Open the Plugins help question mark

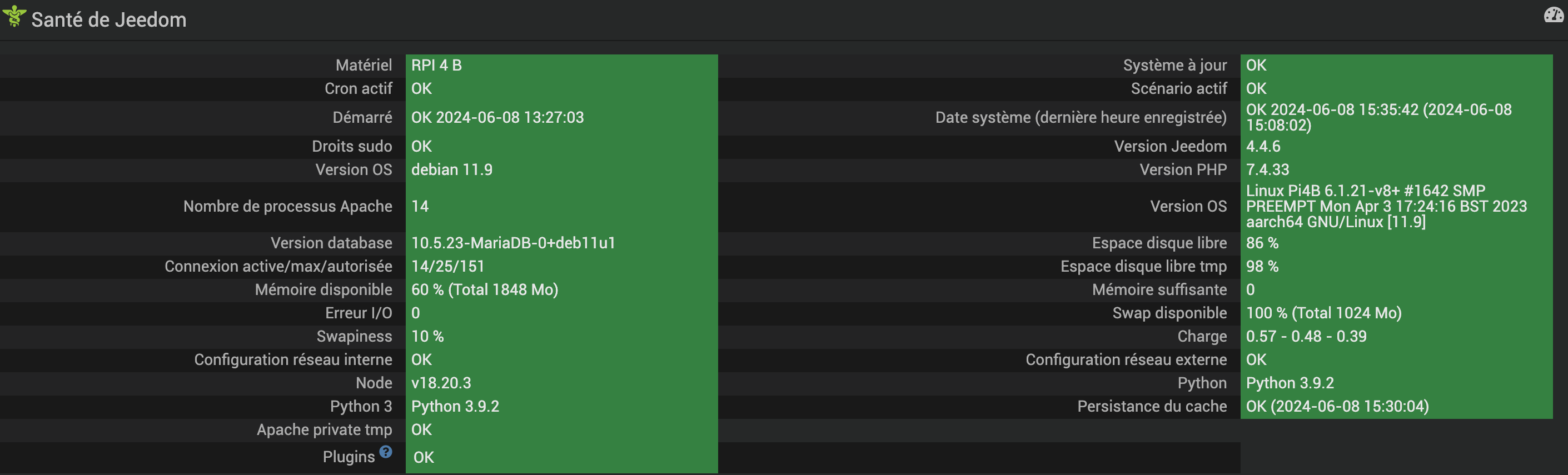tap(385, 451)
